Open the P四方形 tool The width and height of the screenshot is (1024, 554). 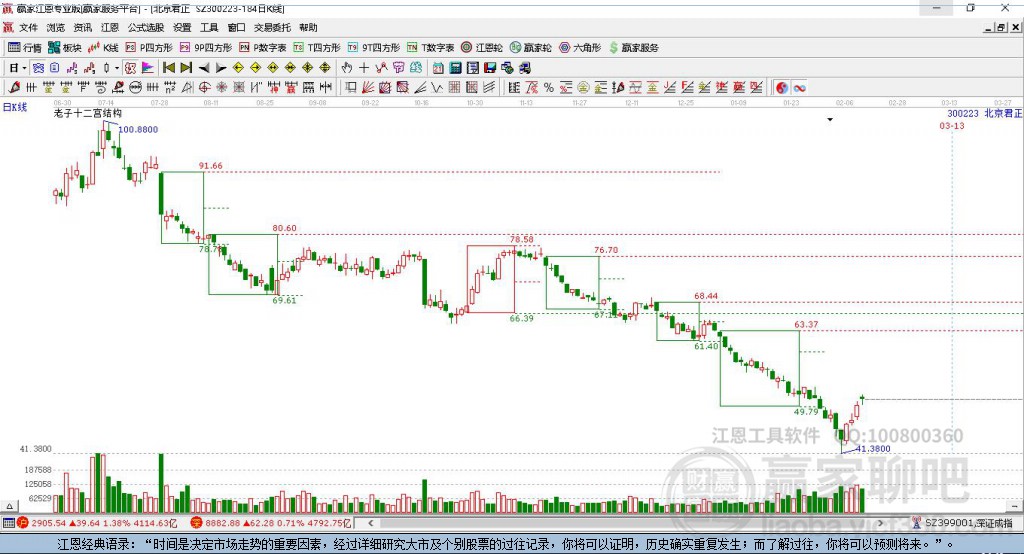coord(151,47)
